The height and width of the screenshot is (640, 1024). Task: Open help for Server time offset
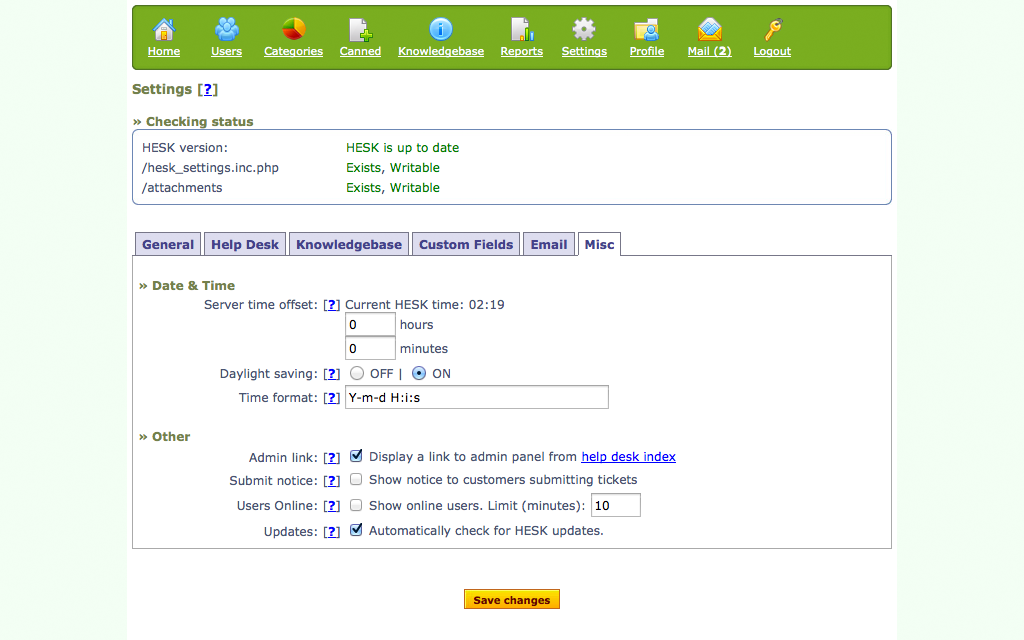pyautogui.click(x=332, y=305)
